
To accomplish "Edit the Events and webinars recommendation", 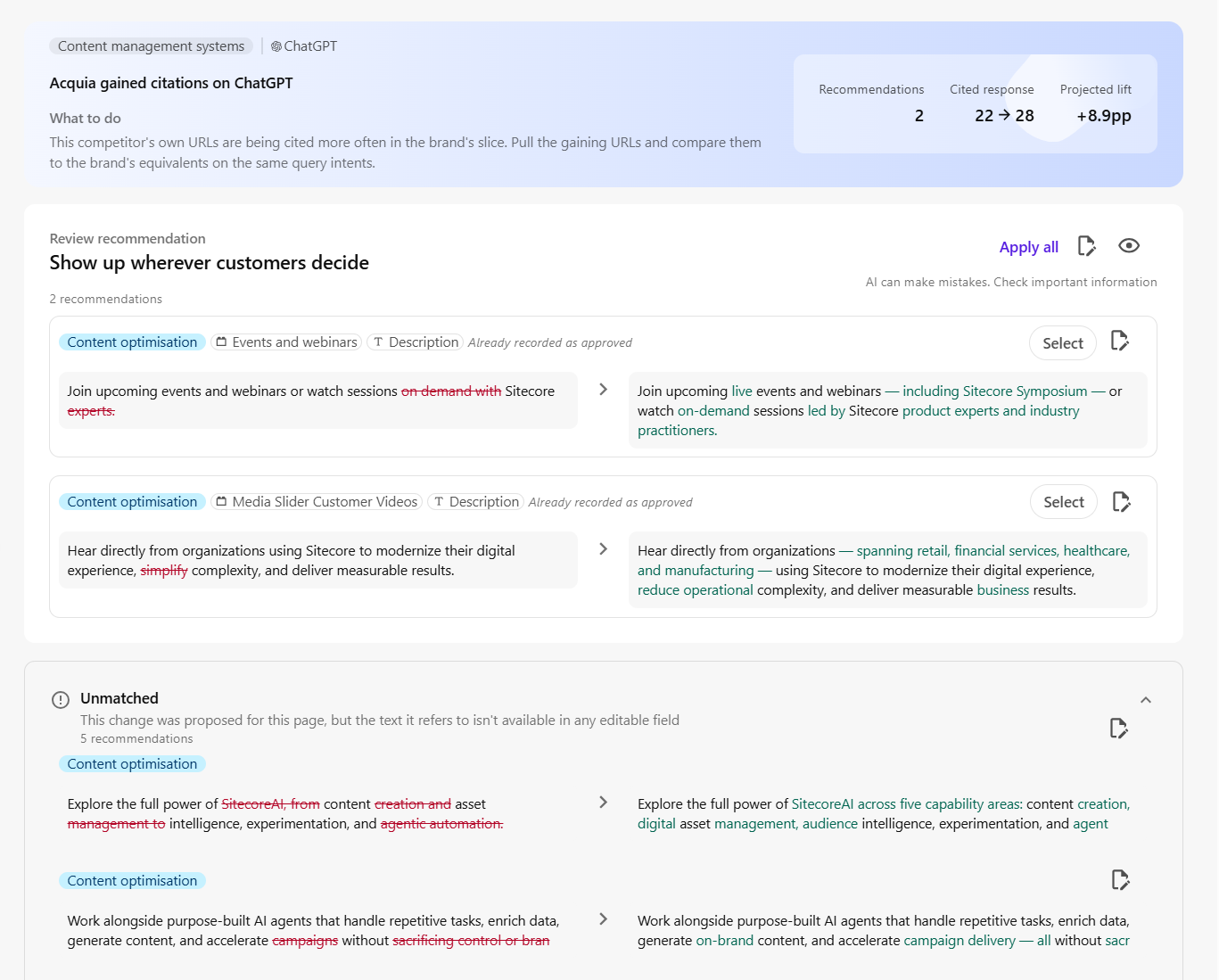I will (x=1120, y=341).
